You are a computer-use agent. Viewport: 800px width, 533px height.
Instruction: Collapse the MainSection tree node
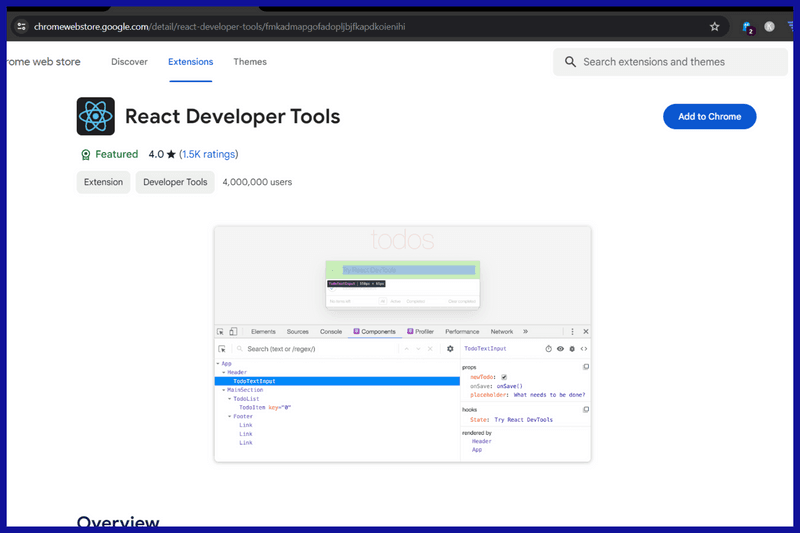coord(225,390)
